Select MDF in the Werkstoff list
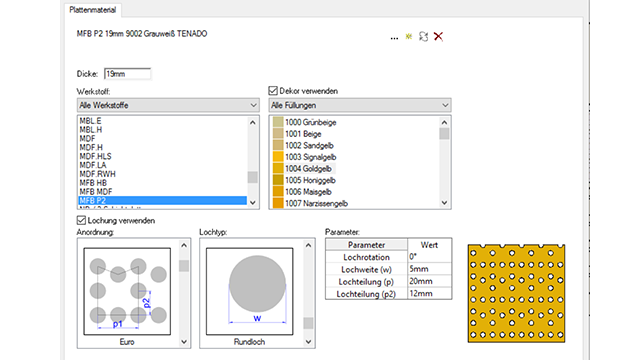Image resolution: width=640 pixels, height=360 pixels. coord(87,139)
